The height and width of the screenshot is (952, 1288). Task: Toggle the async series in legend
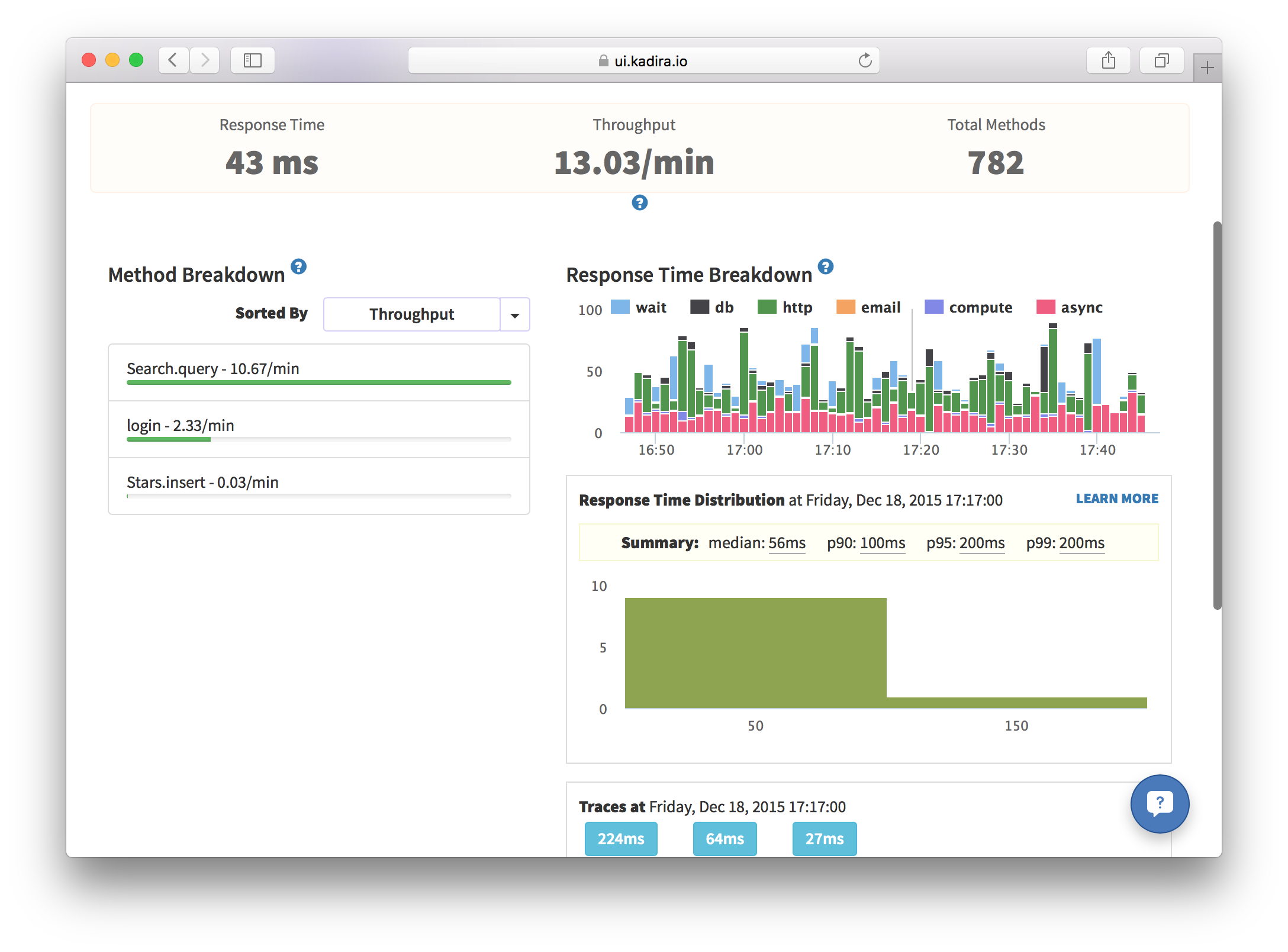point(1081,307)
